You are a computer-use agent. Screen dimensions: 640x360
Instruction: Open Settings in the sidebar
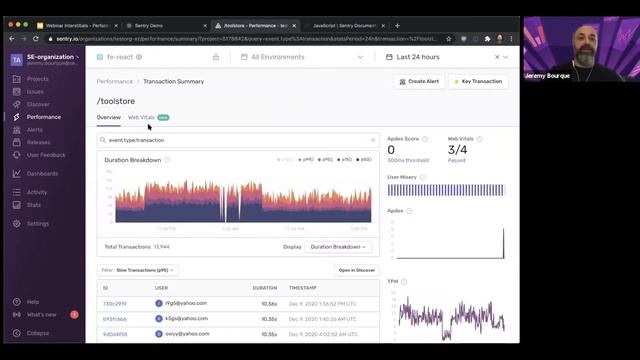click(x=38, y=224)
